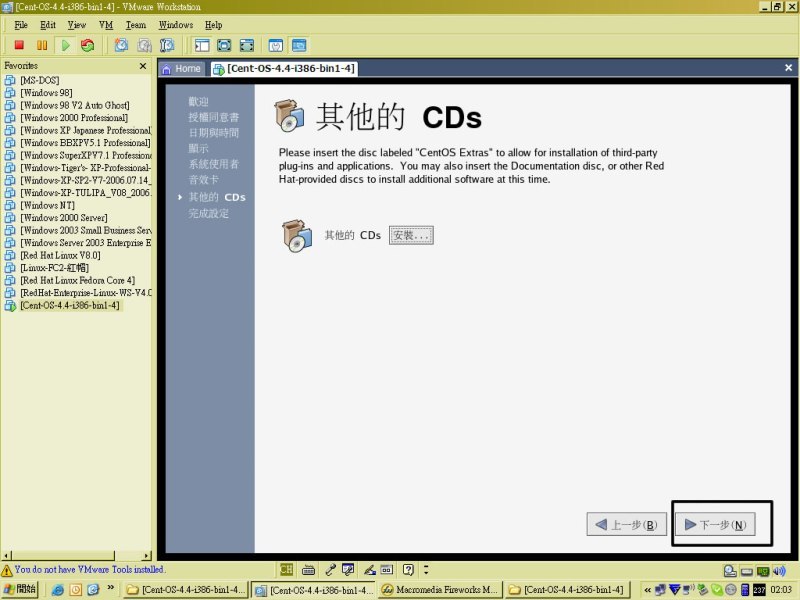
Task: Click the green Power On play icon
Action: coord(65,45)
